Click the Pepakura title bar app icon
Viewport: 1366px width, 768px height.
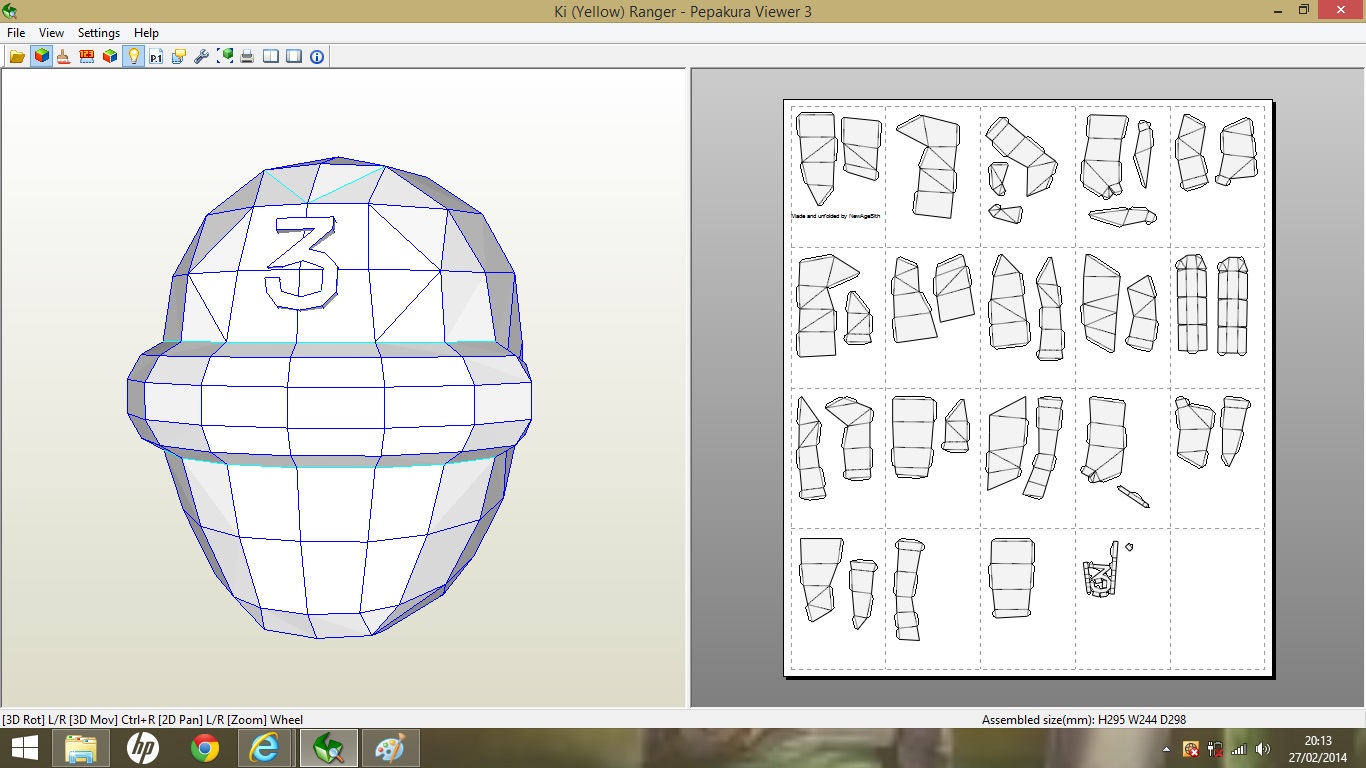[x=10, y=10]
